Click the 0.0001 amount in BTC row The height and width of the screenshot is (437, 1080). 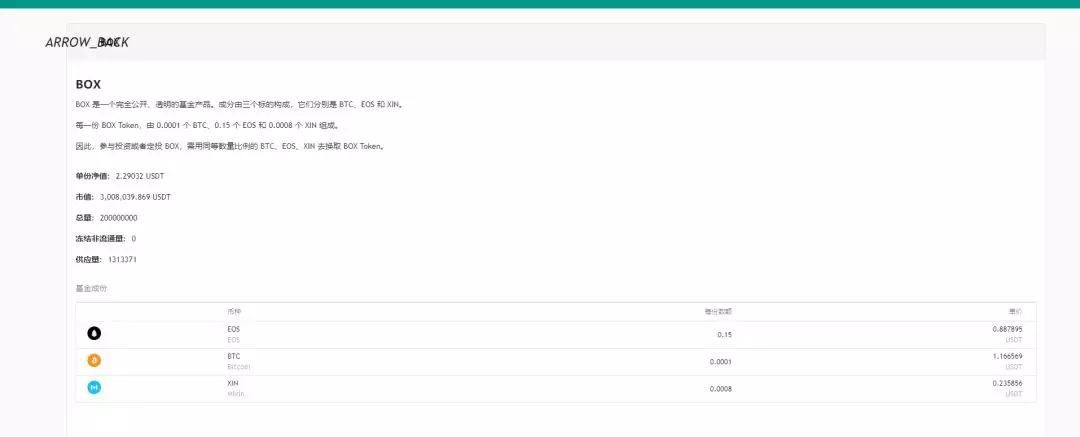pos(720,362)
